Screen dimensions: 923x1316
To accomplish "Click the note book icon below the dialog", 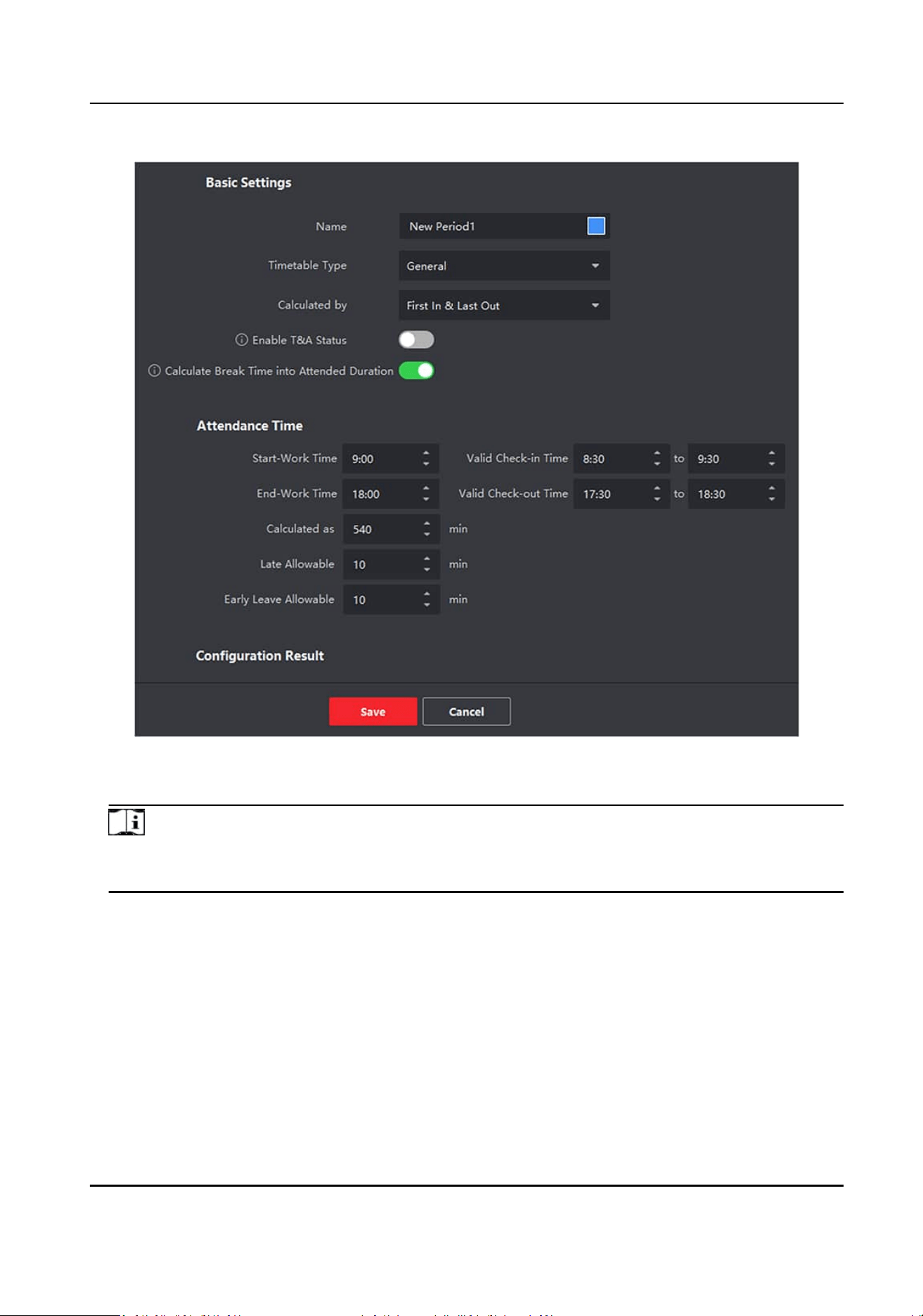I will tap(127, 822).
